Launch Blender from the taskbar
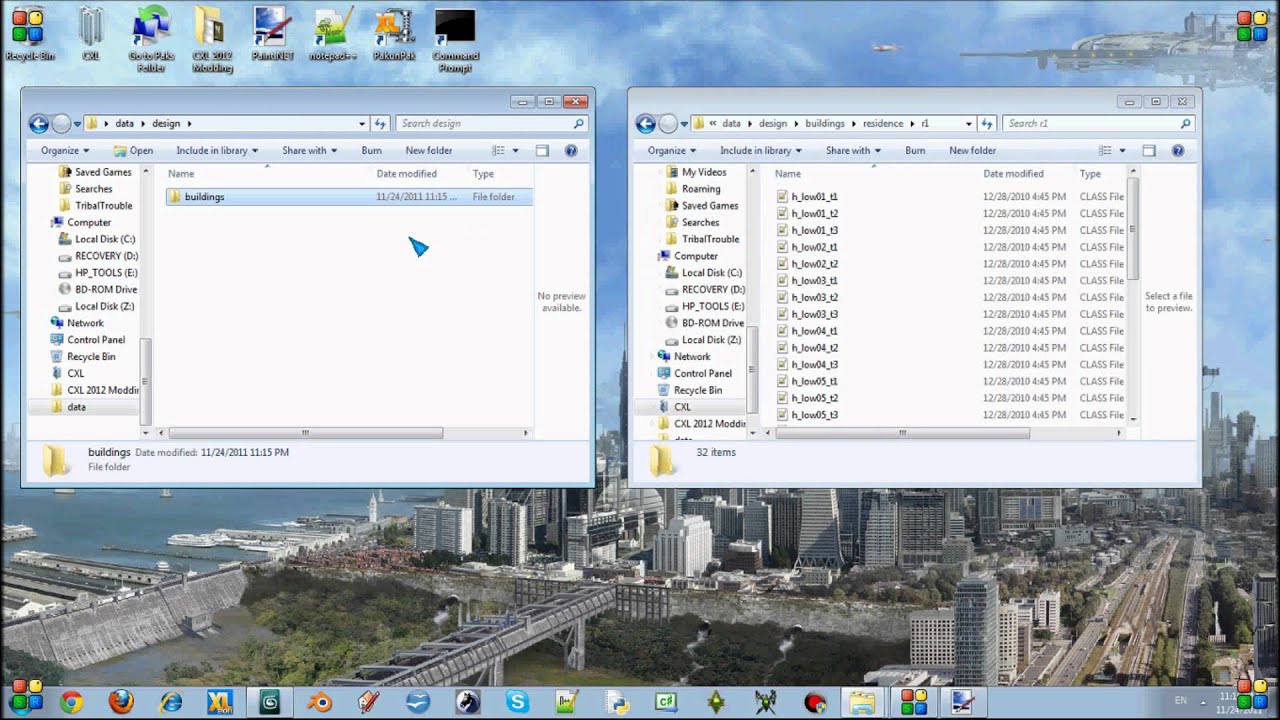 [320, 701]
